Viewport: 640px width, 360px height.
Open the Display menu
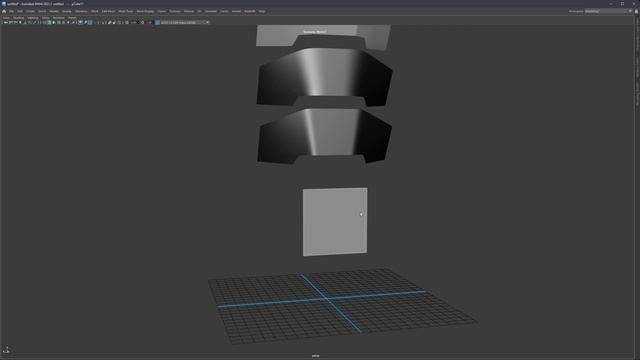pos(67,11)
